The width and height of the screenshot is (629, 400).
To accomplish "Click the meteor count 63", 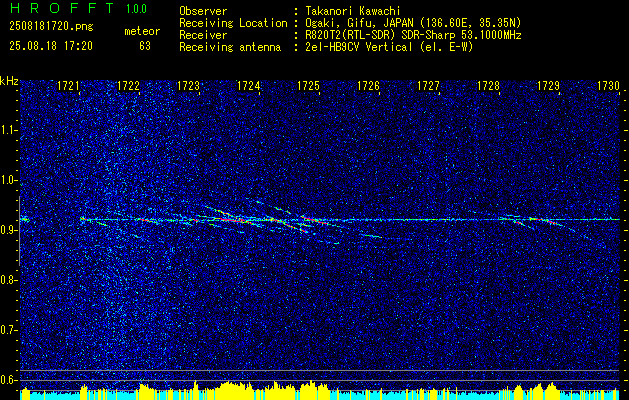I will 145,46.
